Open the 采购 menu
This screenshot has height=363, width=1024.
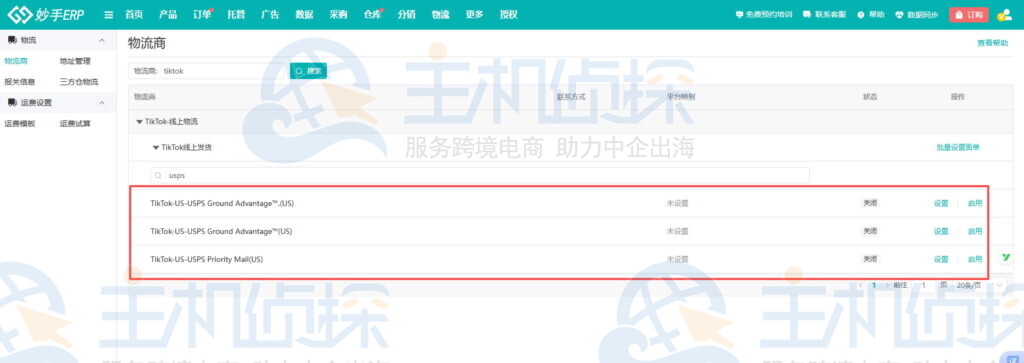(338, 14)
